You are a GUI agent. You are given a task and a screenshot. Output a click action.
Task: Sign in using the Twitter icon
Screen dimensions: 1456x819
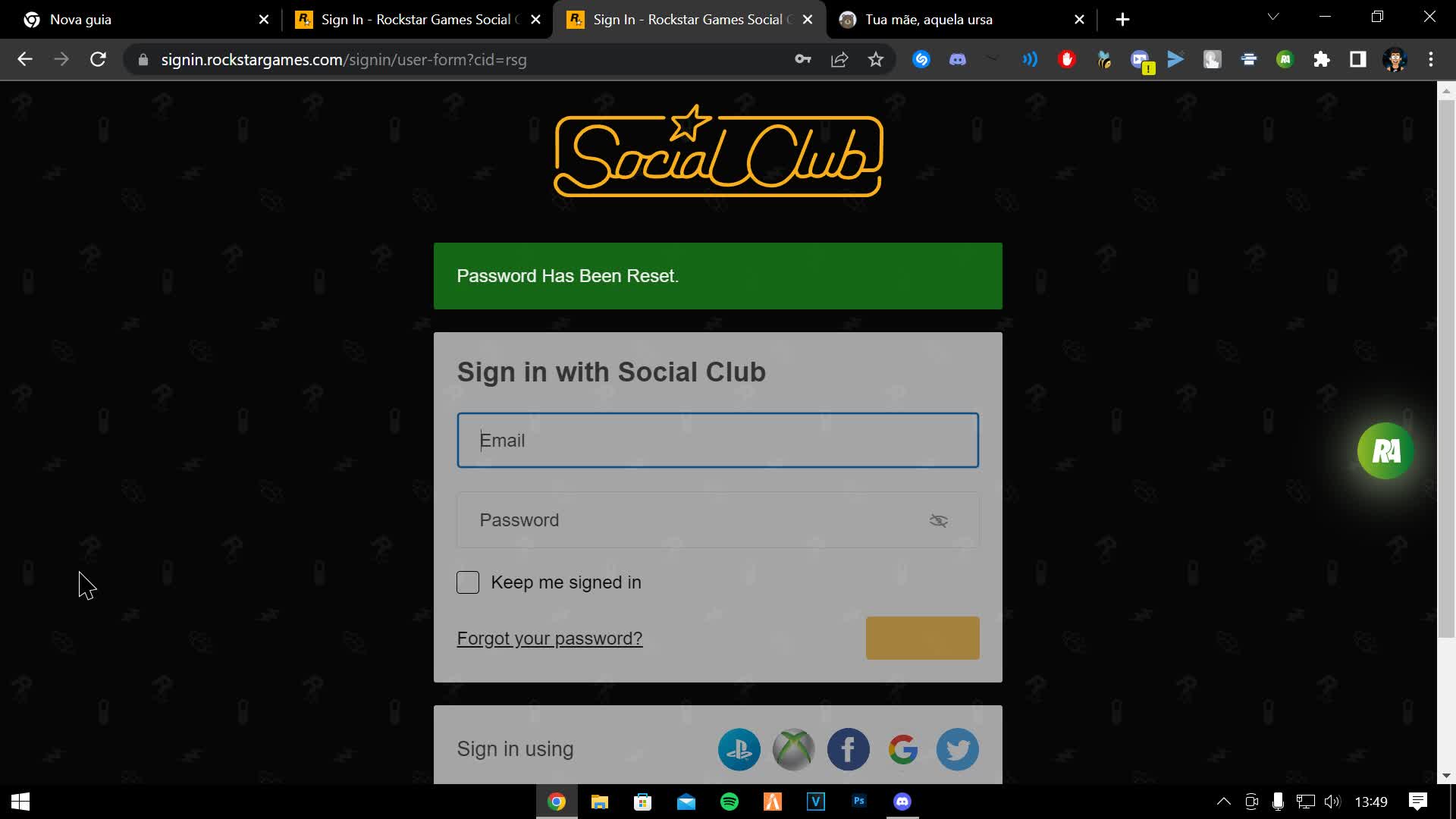pyautogui.click(x=957, y=749)
